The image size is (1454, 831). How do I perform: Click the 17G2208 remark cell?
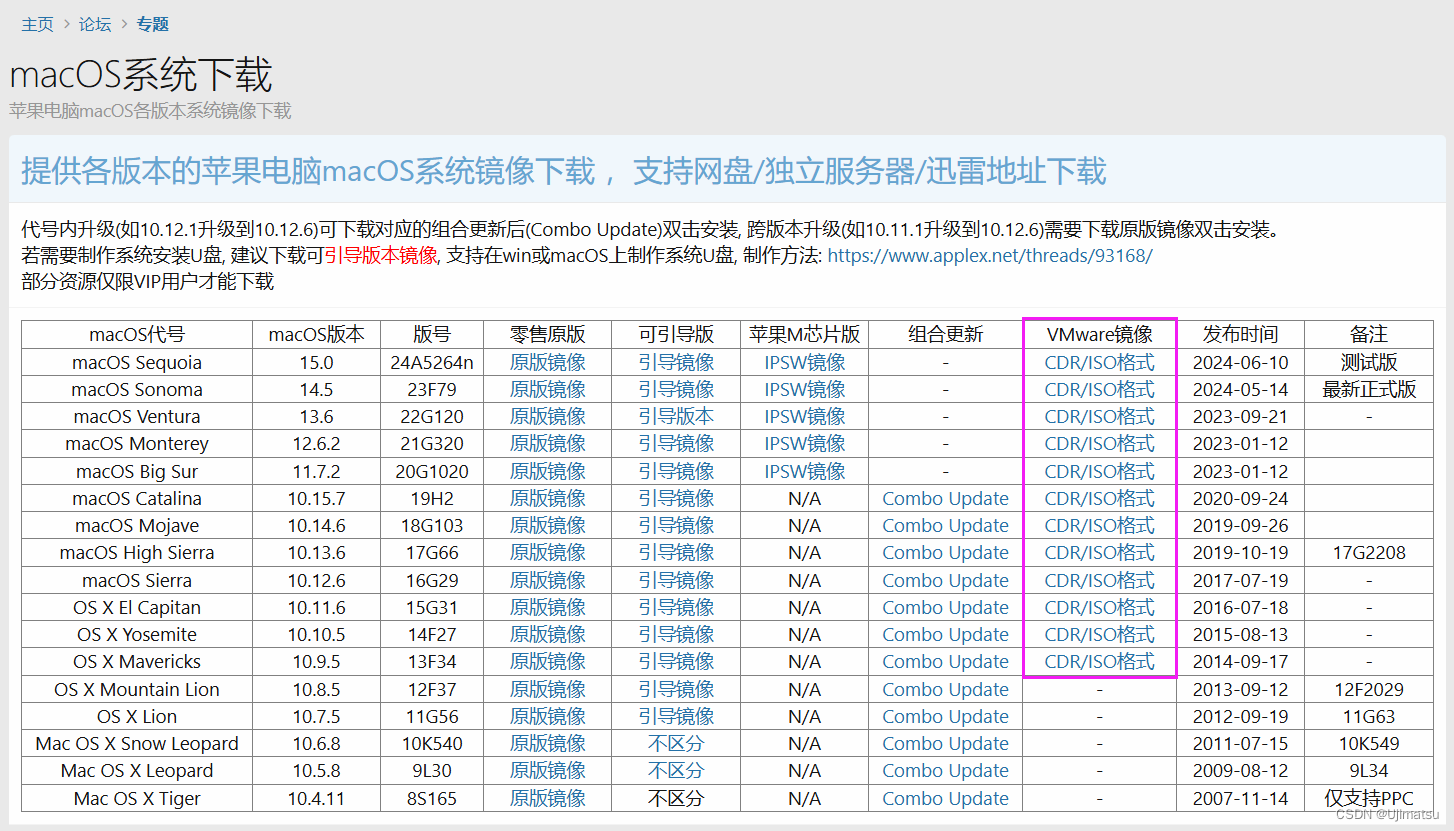click(x=1369, y=552)
